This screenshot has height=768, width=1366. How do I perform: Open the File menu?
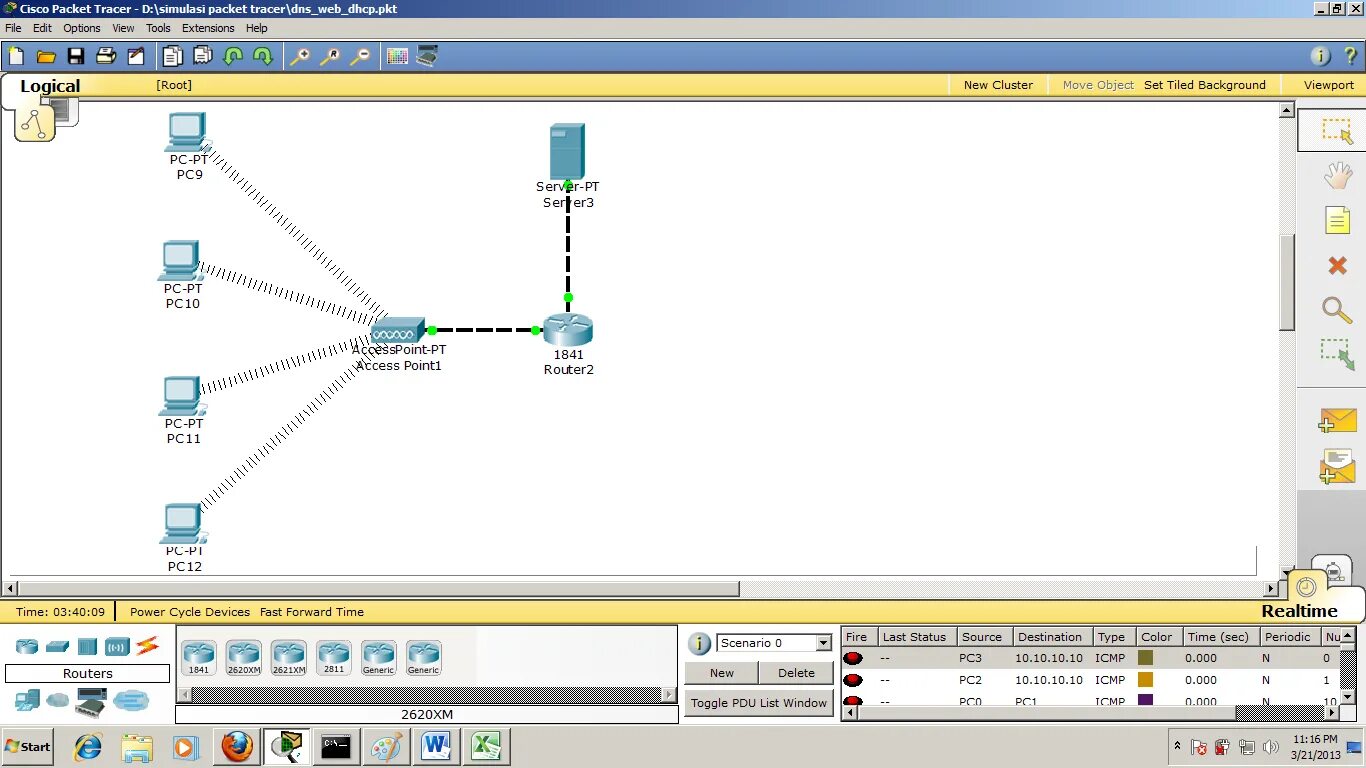pyautogui.click(x=13, y=28)
